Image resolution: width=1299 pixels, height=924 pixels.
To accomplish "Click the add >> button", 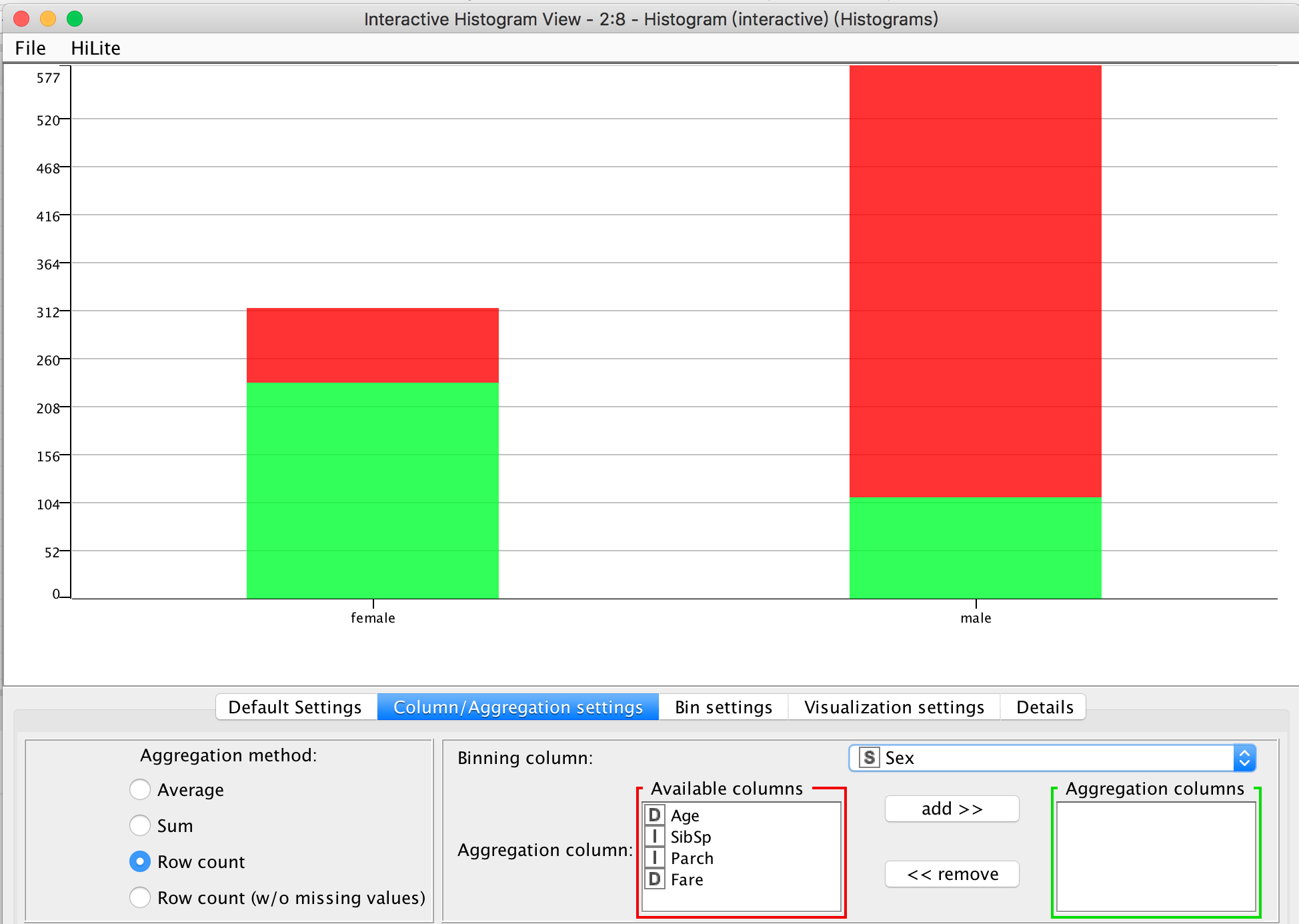I will tap(952, 809).
